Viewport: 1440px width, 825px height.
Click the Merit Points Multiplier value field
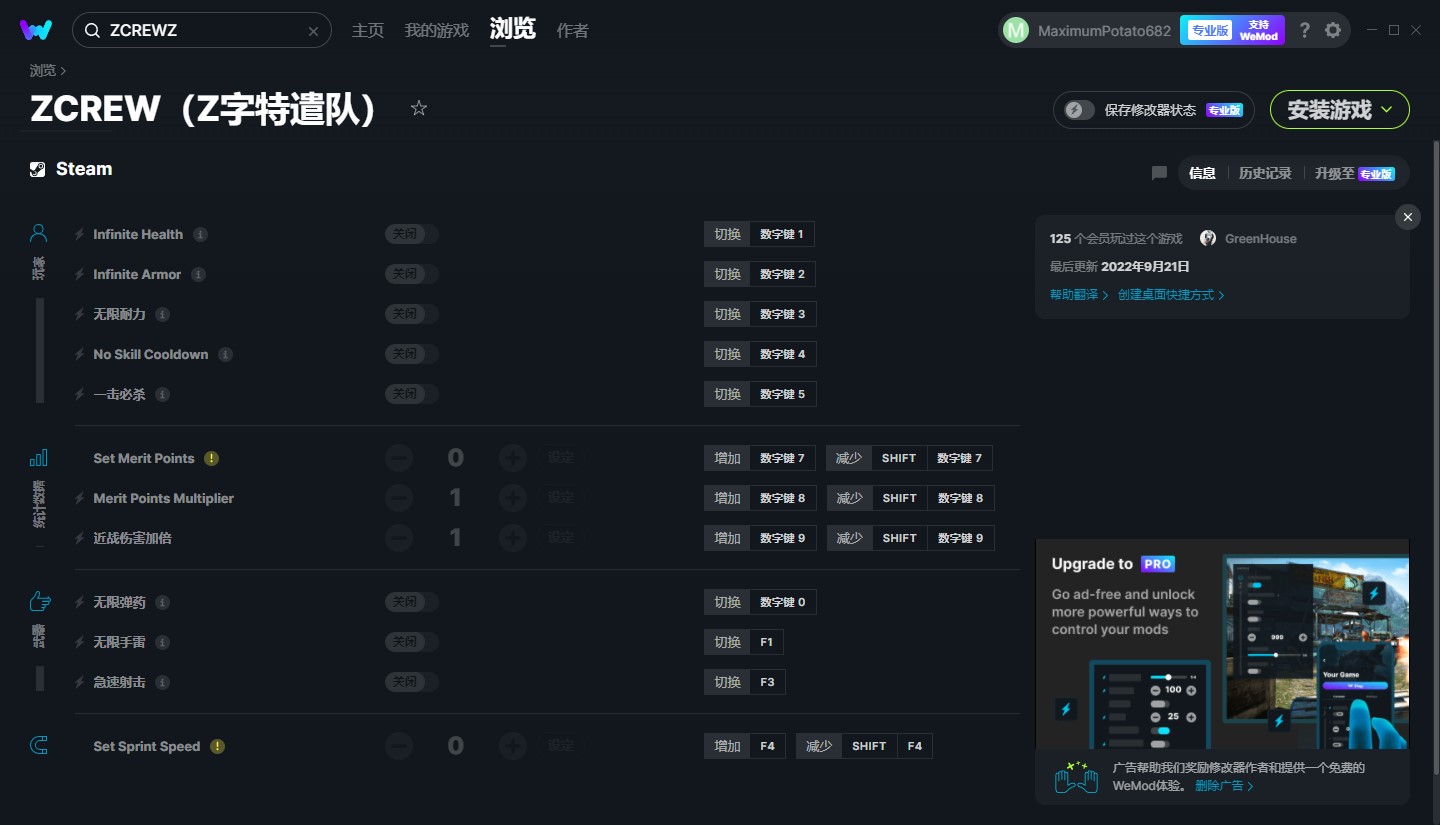(x=455, y=498)
